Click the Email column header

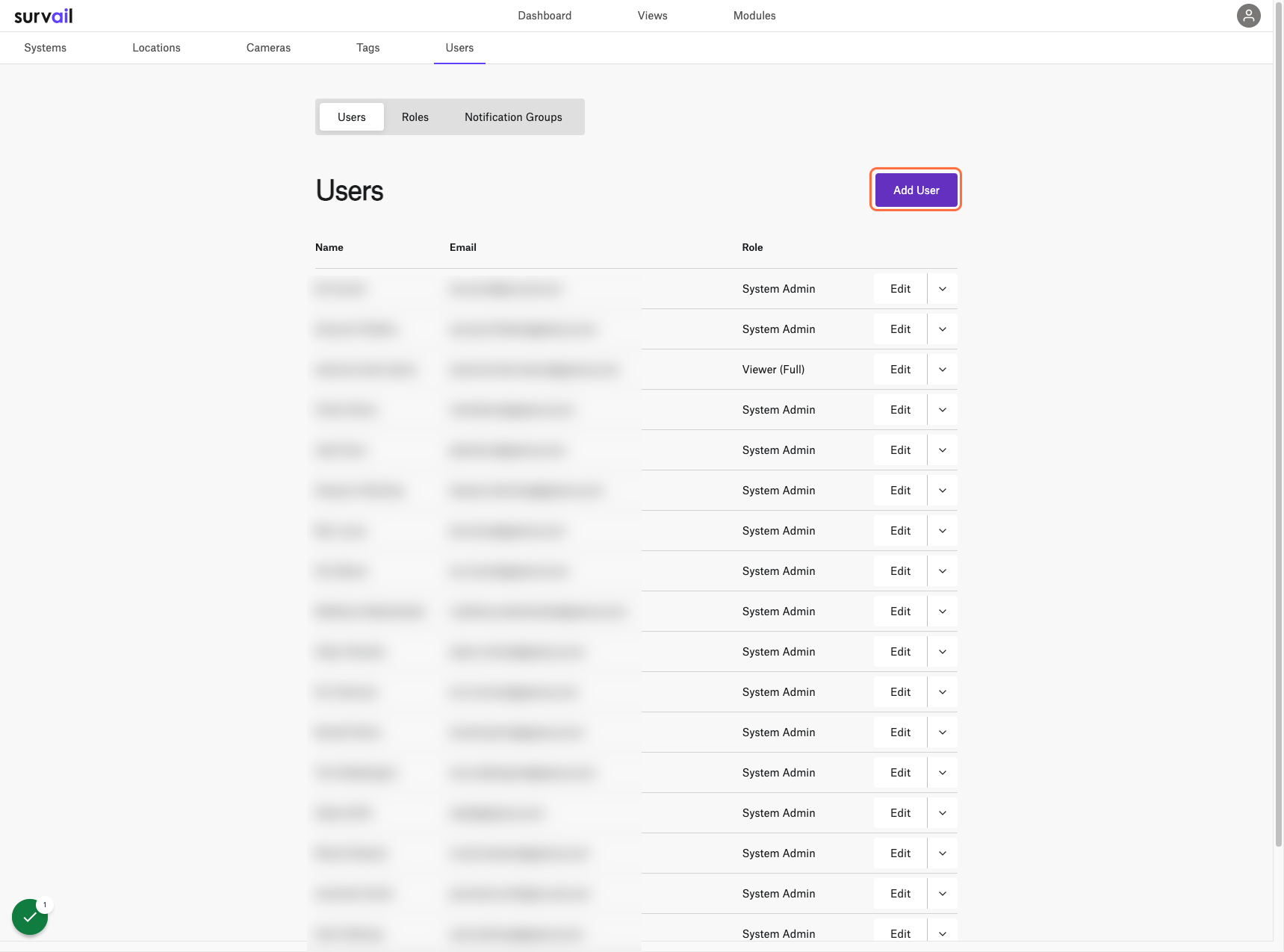pos(463,247)
